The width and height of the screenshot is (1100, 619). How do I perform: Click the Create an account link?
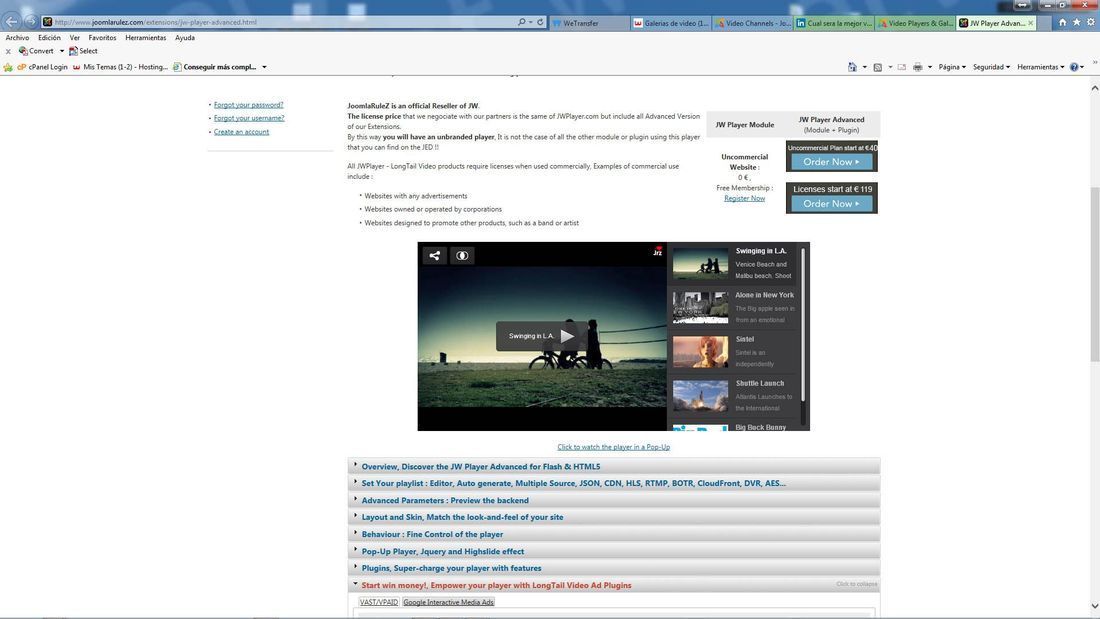tap(241, 132)
